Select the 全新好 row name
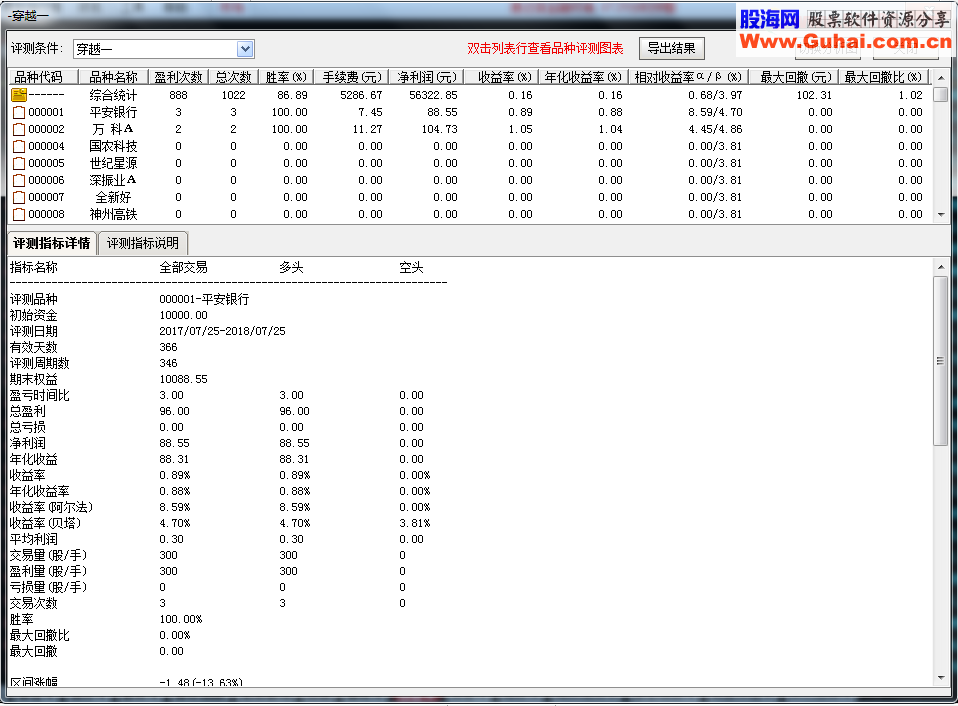This screenshot has width=958, height=706. click(x=114, y=198)
